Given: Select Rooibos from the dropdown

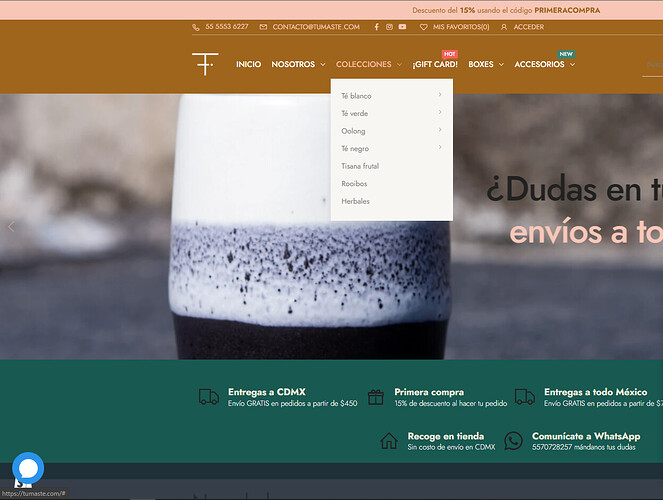Looking at the screenshot, I should (354, 184).
